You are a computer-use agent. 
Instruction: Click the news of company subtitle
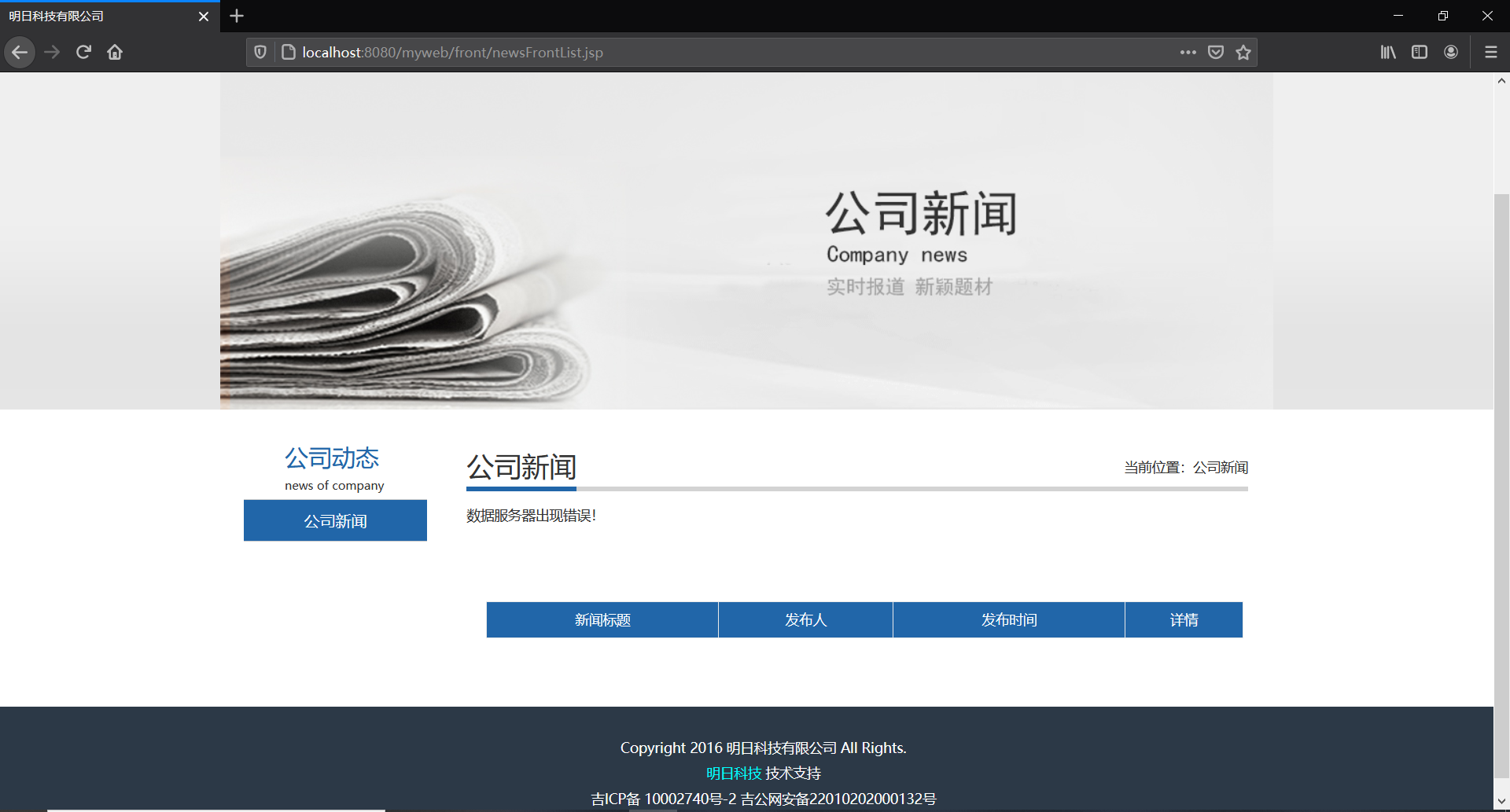coord(334,486)
